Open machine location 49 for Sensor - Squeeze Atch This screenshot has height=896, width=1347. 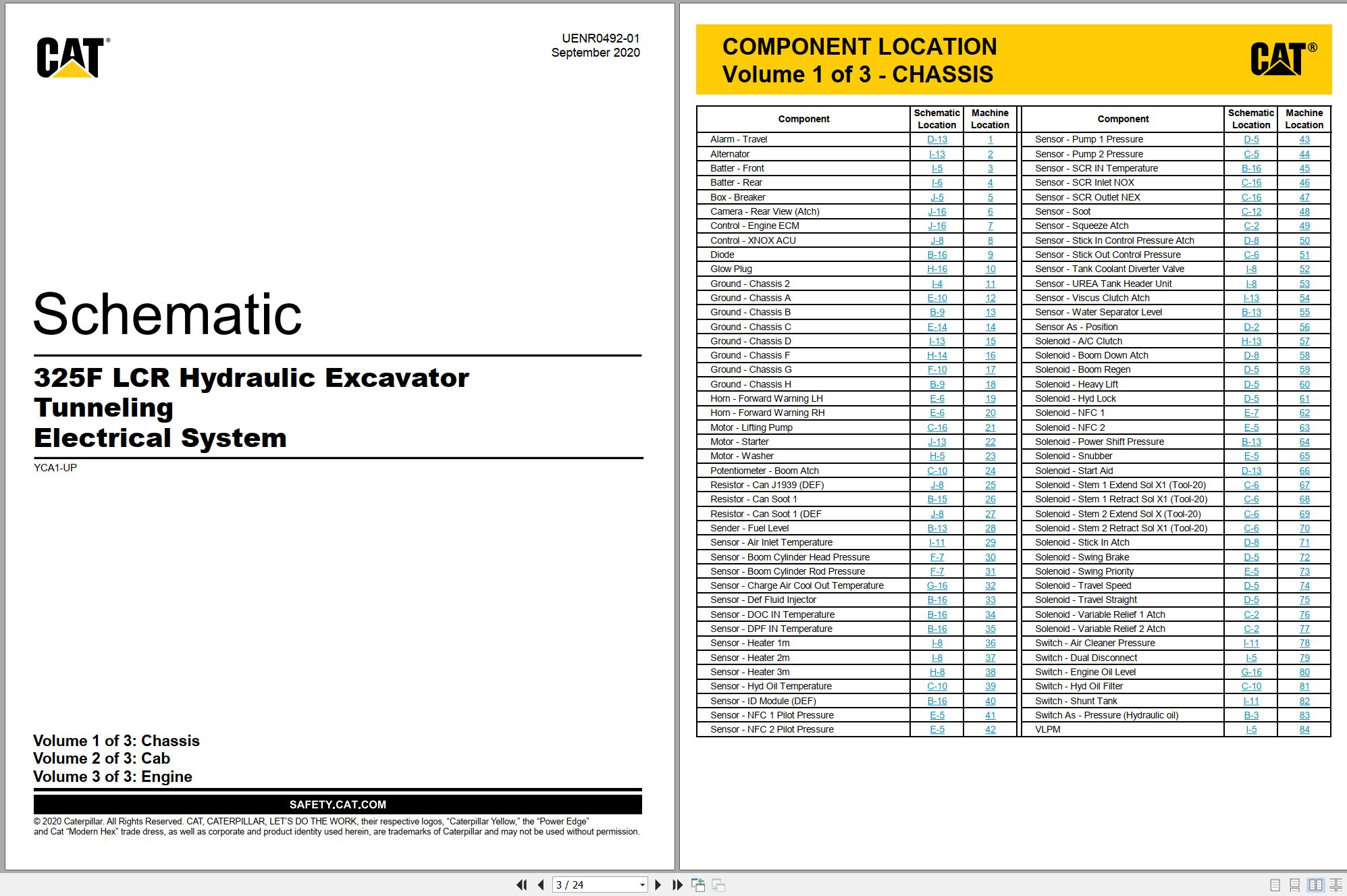pyautogui.click(x=1304, y=226)
